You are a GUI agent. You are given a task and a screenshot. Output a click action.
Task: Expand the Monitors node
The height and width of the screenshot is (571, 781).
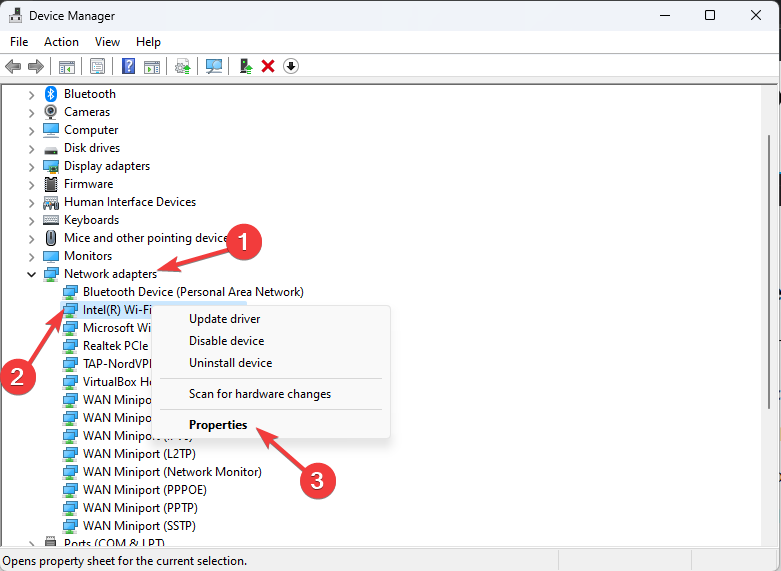coord(31,256)
